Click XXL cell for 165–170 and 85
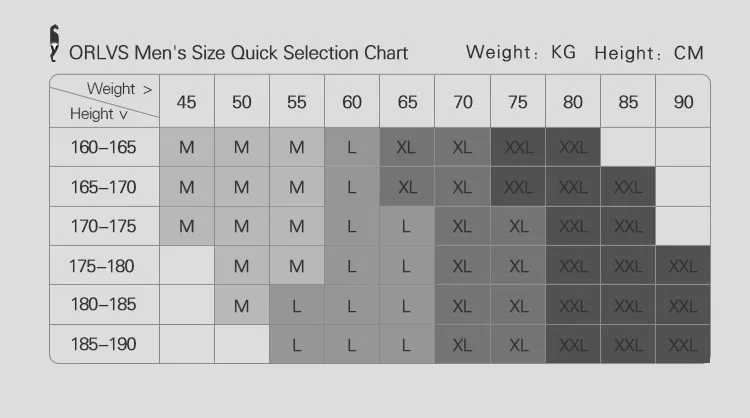 click(628, 187)
